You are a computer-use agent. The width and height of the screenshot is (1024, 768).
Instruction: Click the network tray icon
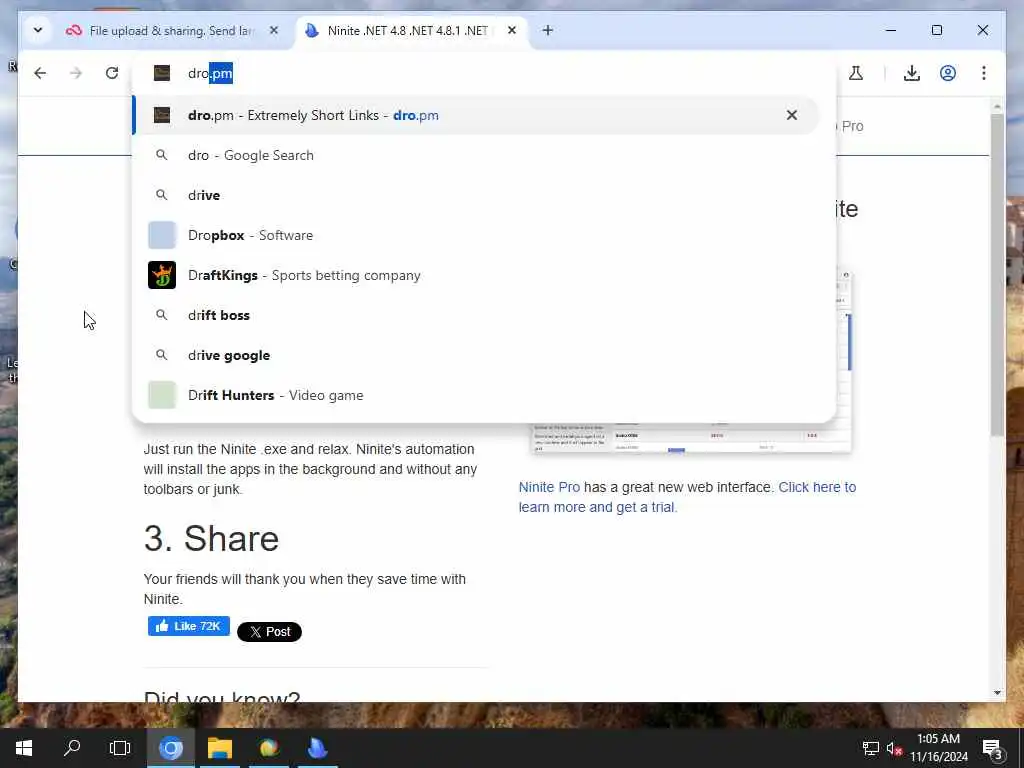click(871, 748)
